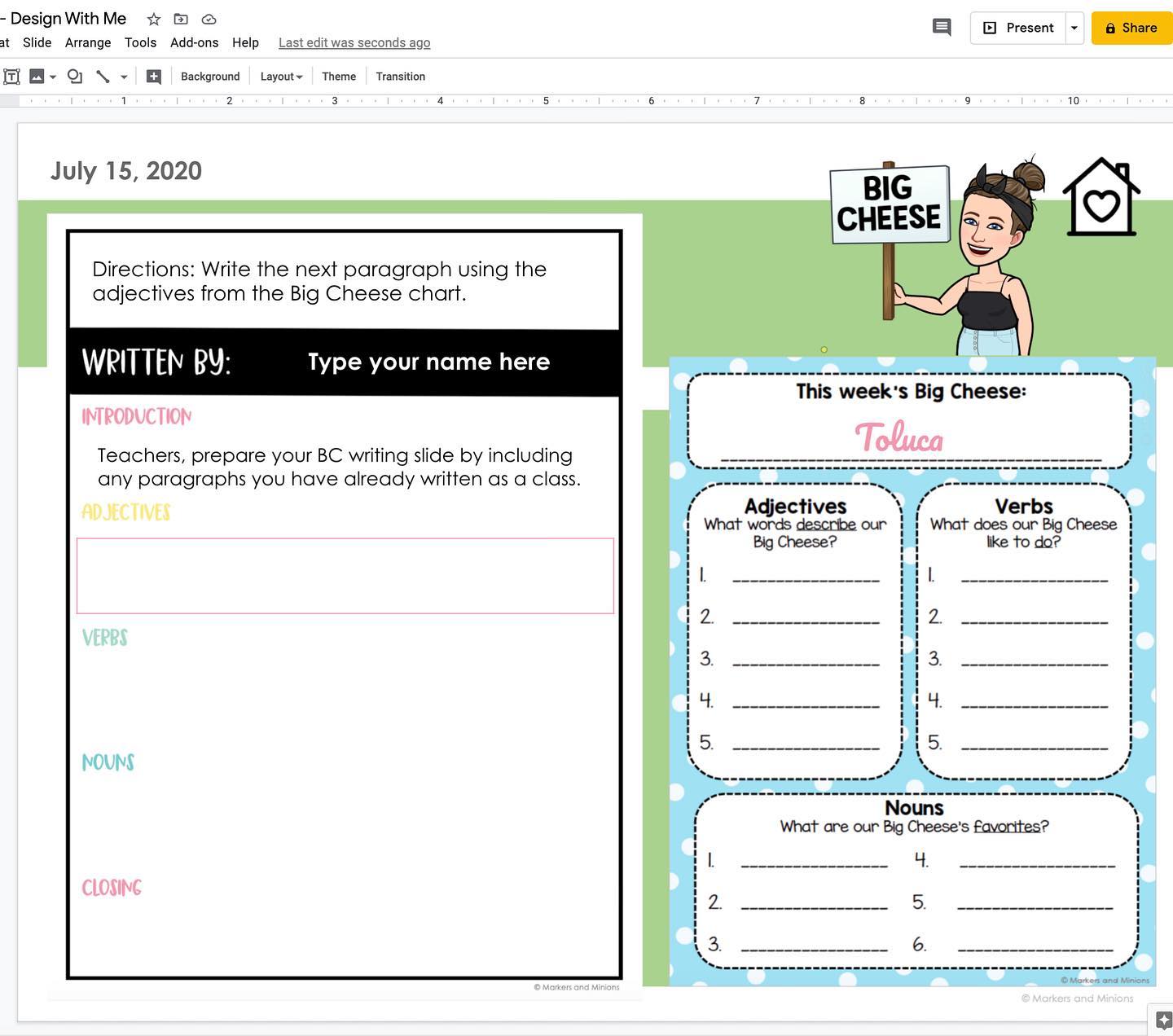1173x1036 pixels.
Task: Click the Design With Me title
Action: (x=68, y=18)
